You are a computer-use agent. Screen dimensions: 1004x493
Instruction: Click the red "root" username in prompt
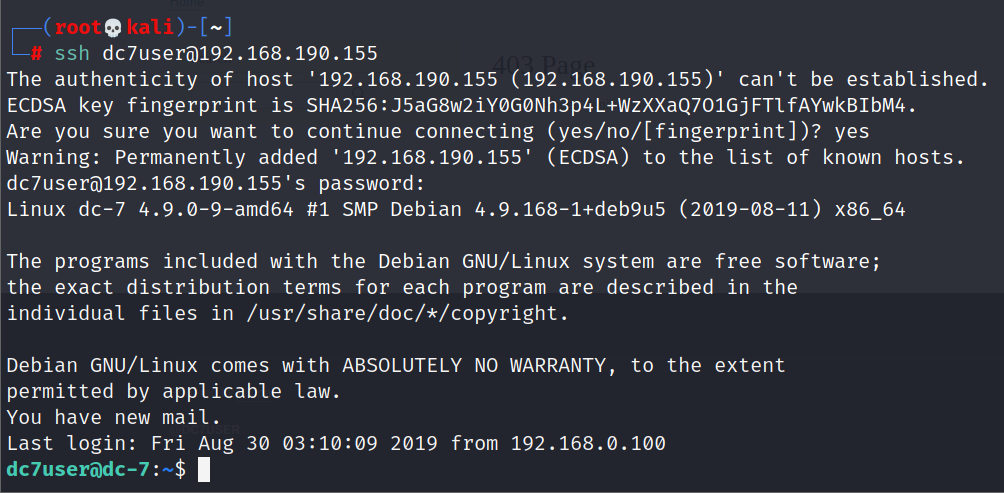(x=76, y=27)
